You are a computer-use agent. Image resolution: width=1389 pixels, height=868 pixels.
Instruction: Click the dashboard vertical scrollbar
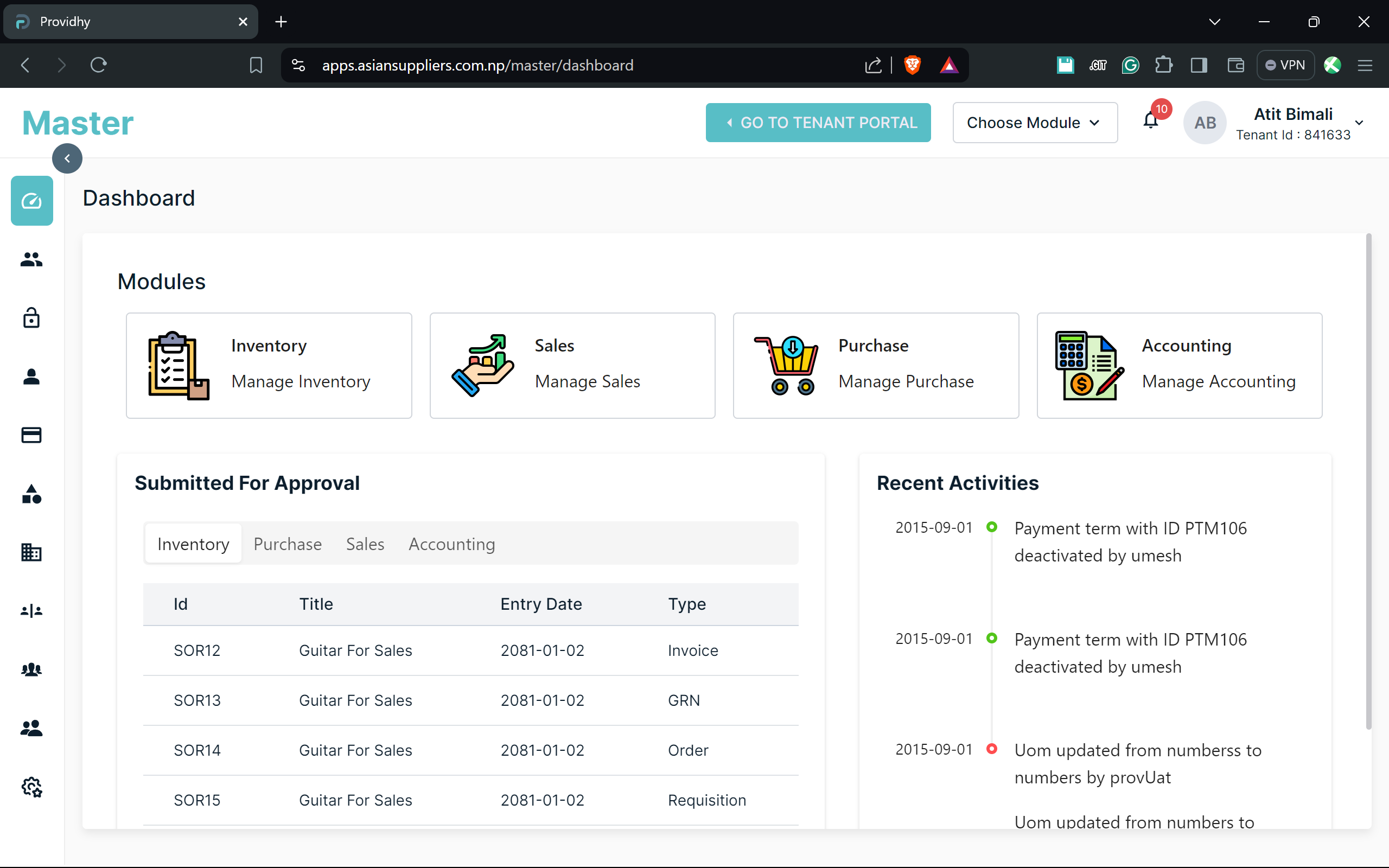(1368, 482)
